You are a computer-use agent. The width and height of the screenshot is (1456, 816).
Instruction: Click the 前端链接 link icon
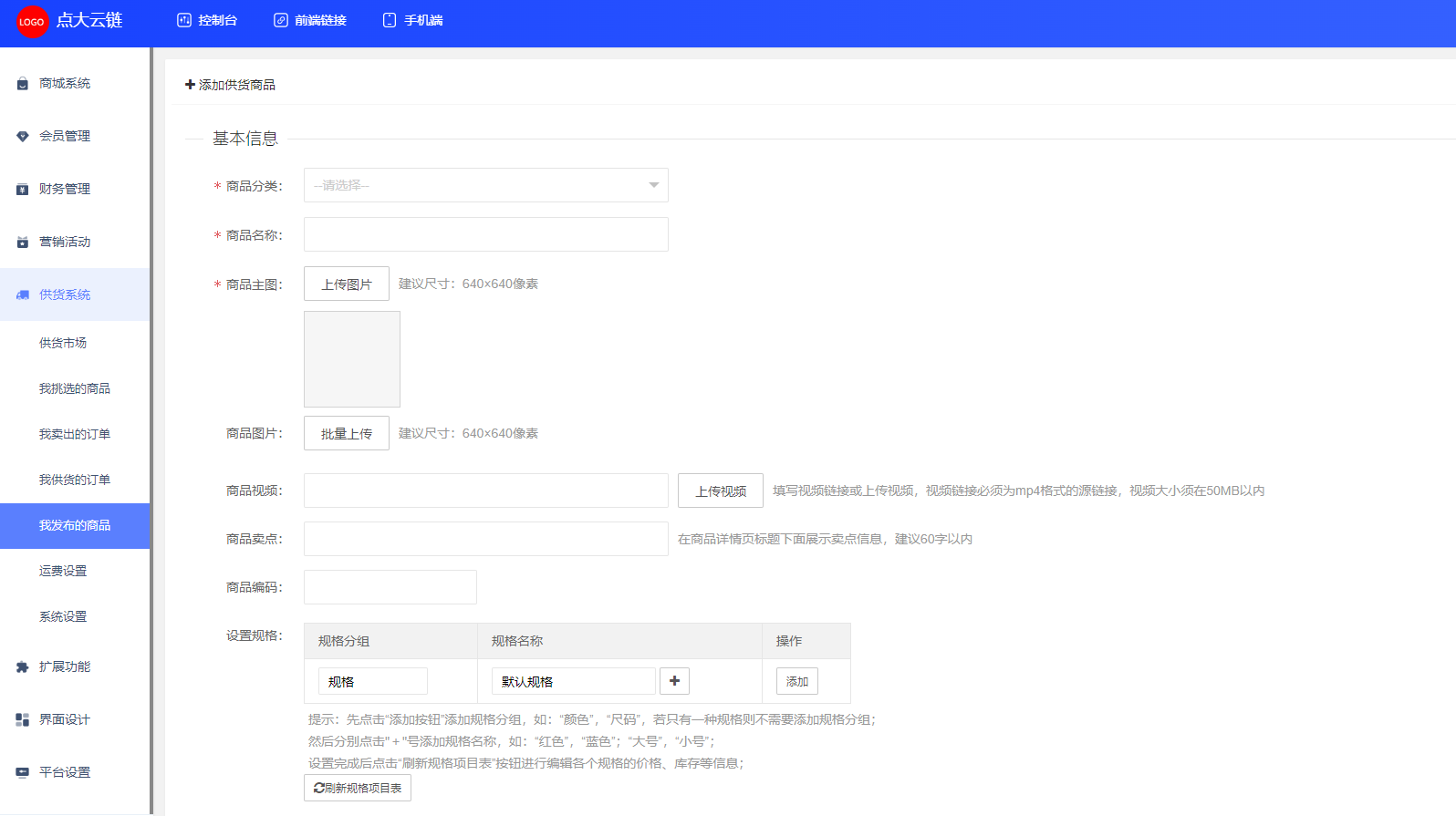coord(281,20)
